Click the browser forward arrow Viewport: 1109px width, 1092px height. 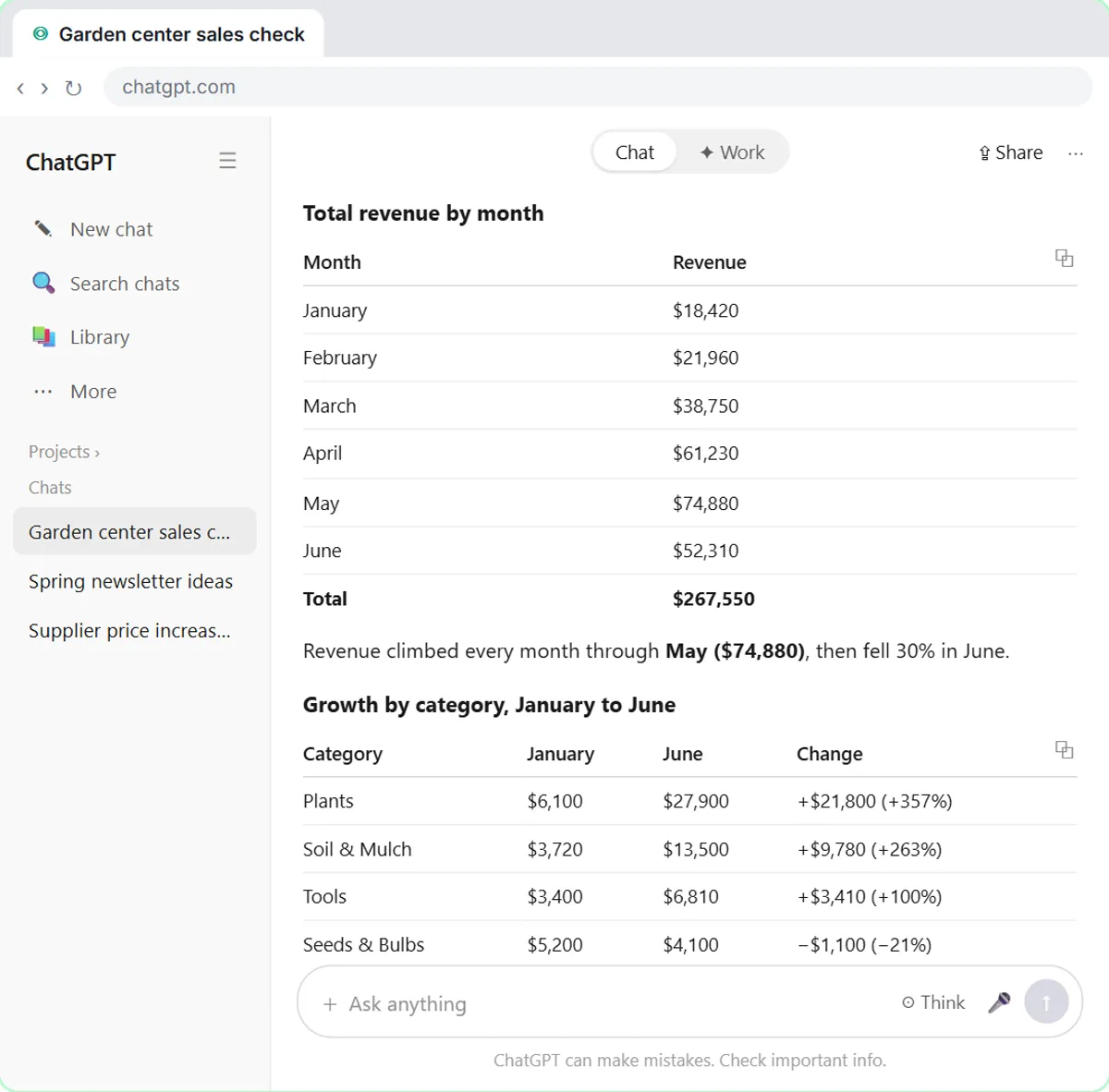click(x=44, y=88)
